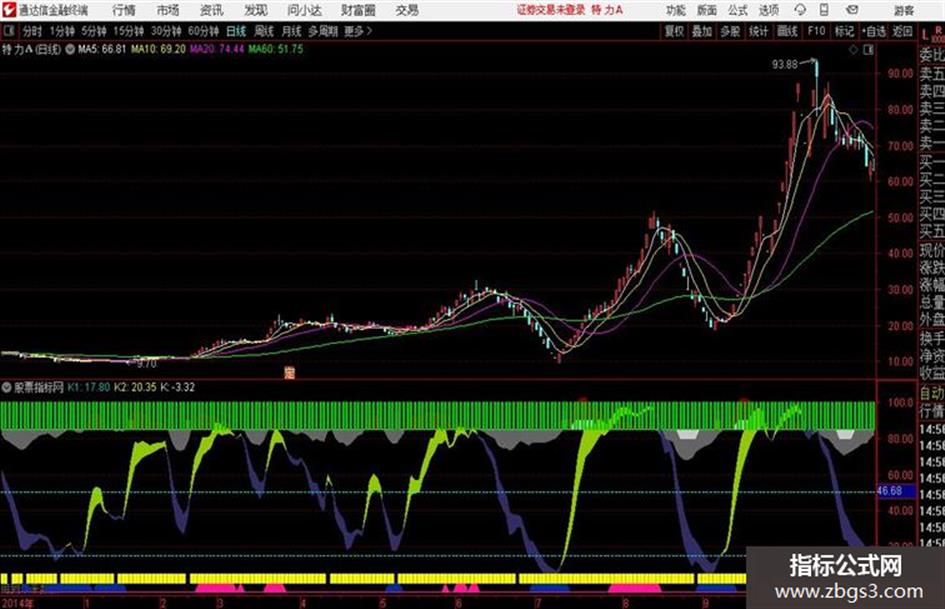This screenshot has height=609, width=945.
Task: Click the K1: 17.80 indicator value
Action: 89,387
